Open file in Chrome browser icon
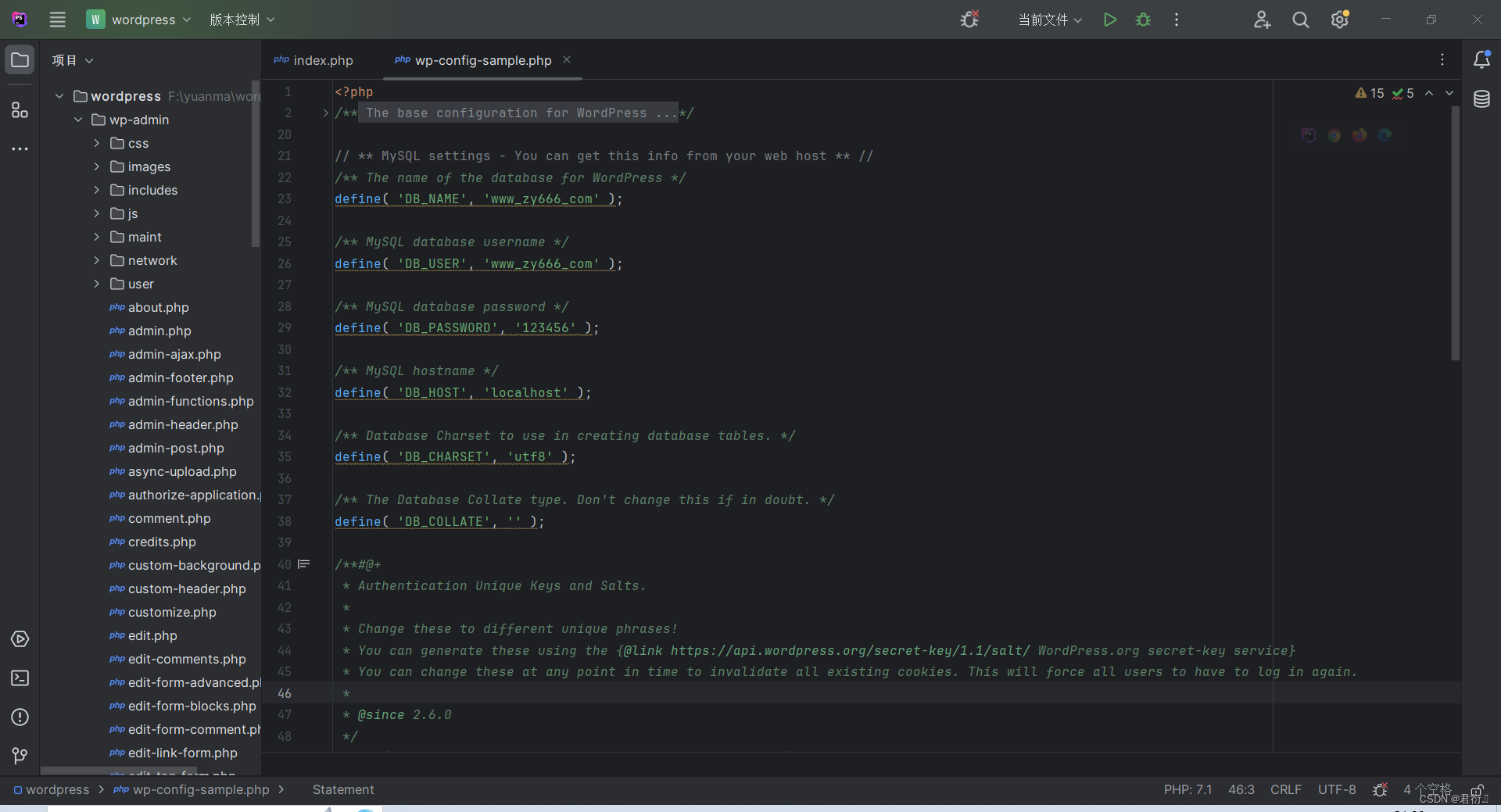 (x=1334, y=135)
